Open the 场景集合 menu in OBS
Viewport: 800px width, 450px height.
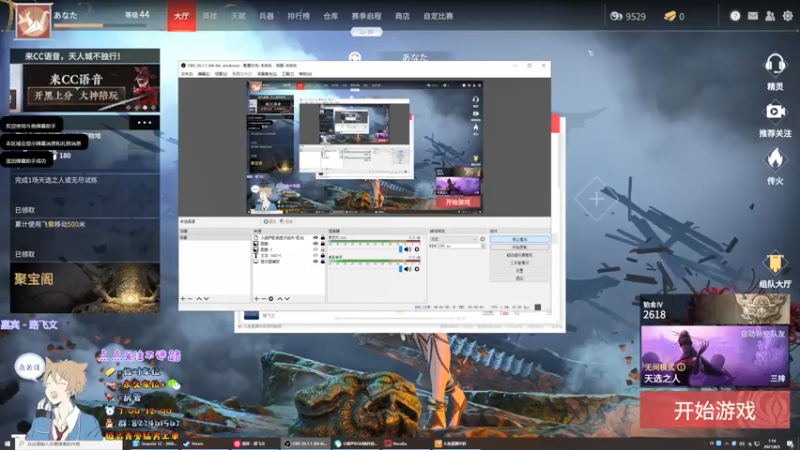[x=266, y=74]
